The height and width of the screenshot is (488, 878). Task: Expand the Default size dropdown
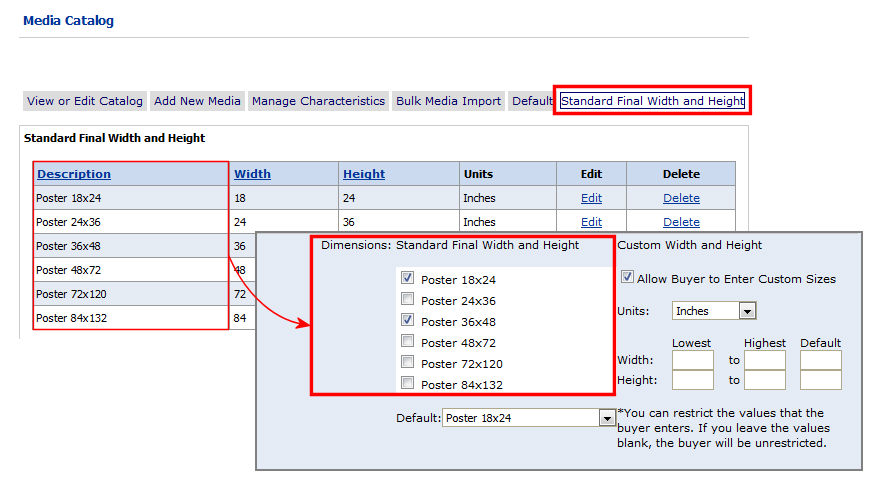click(606, 417)
